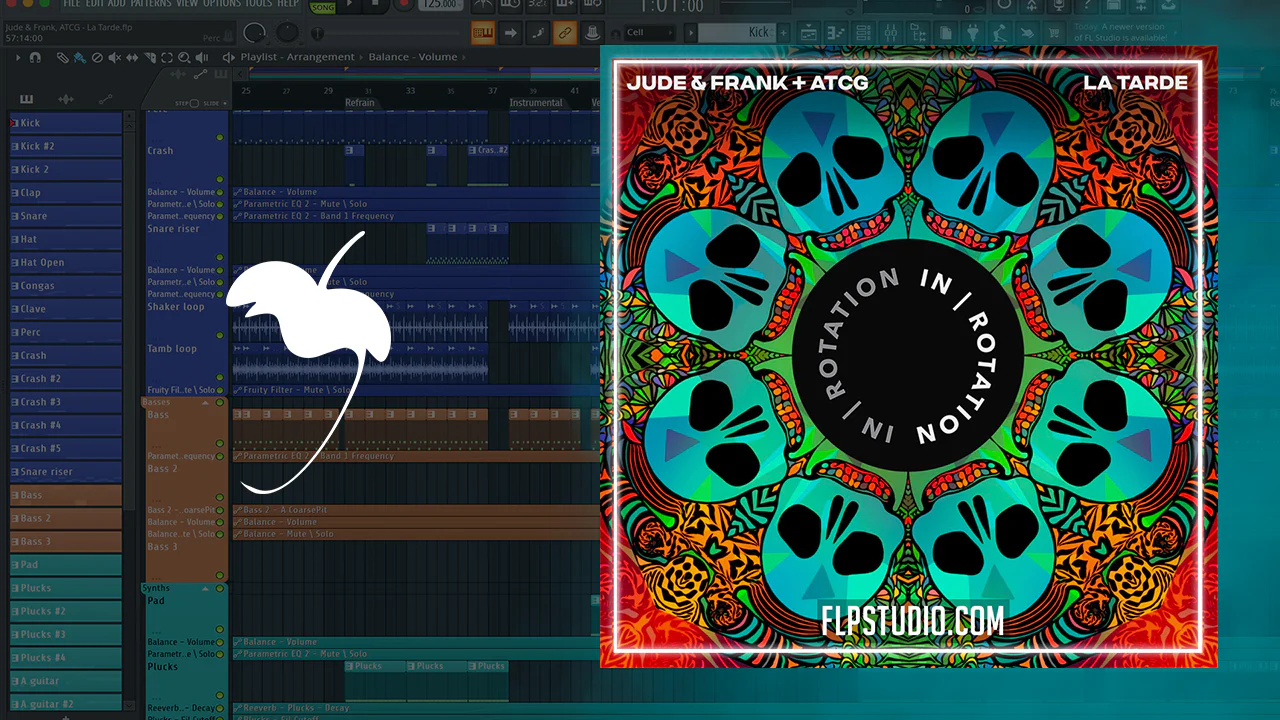Select the Paint brush tool in playlist
This screenshot has width=1280, height=720.
(x=79, y=57)
